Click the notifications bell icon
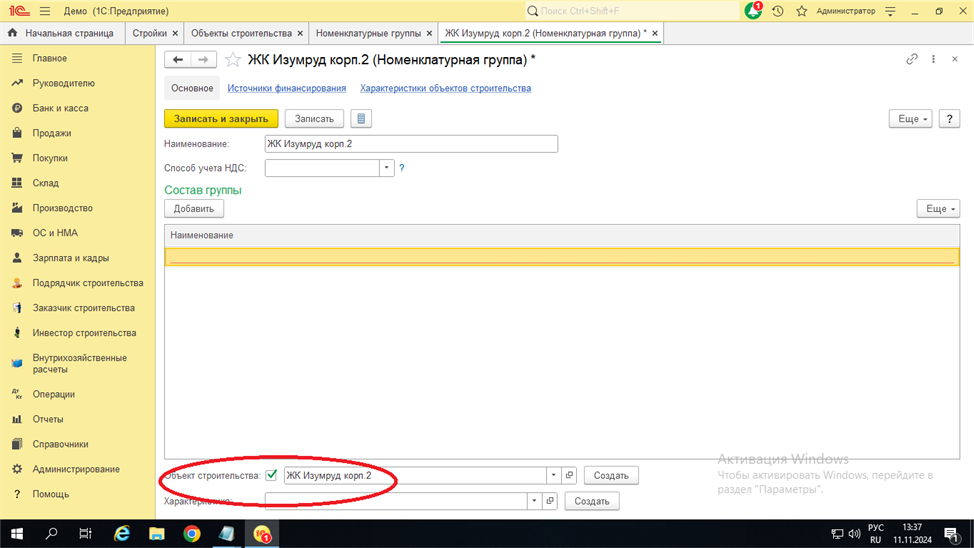This screenshot has height=548, width=974. click(753, 11)
